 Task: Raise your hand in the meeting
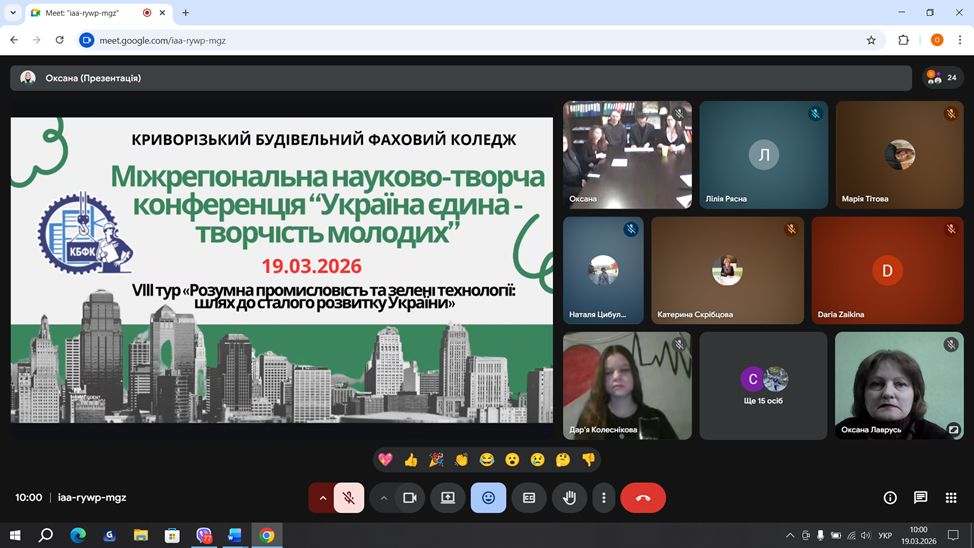click(569, 497)
